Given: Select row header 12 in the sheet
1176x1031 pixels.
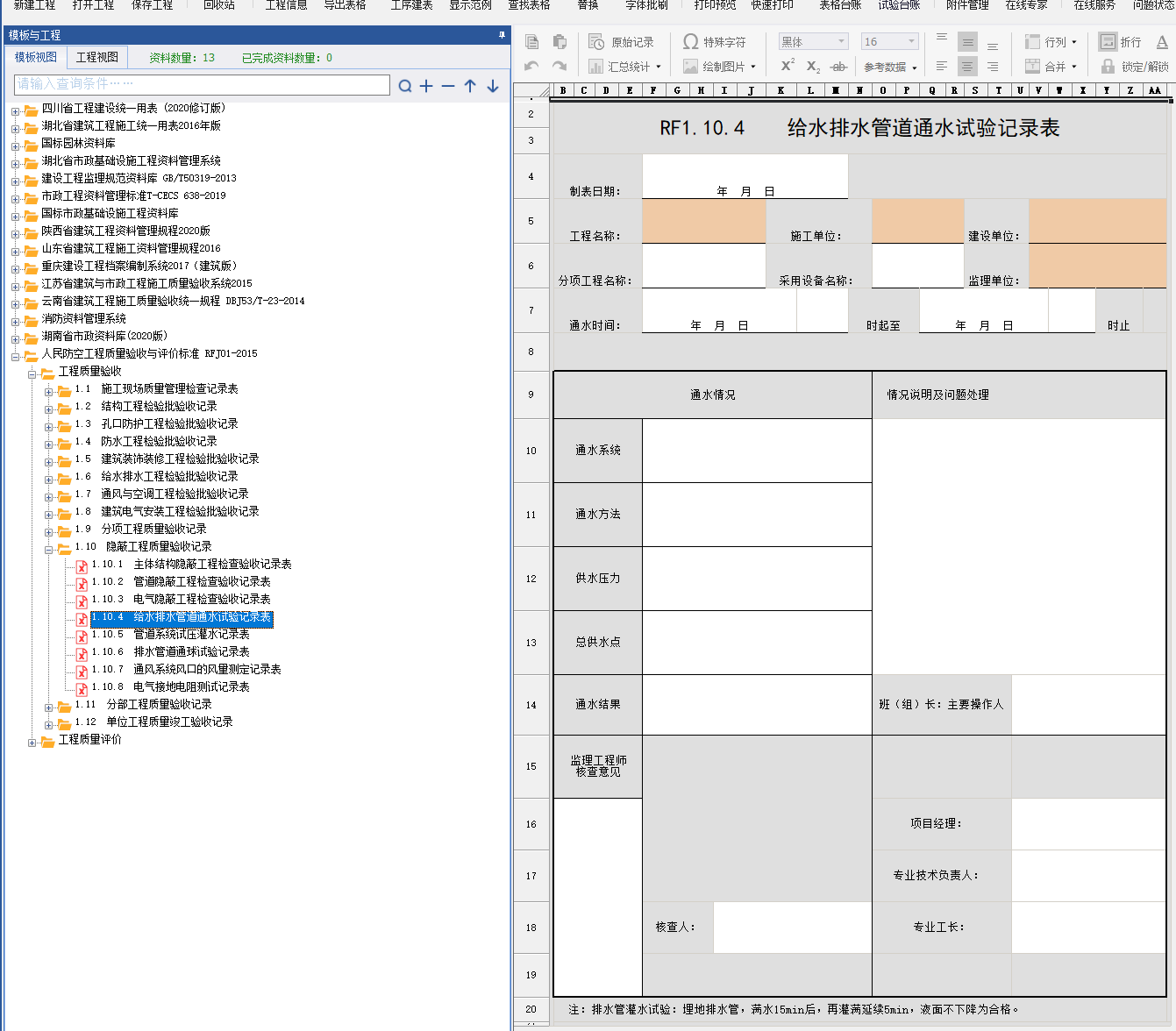Looking at the screenshot, I should pos(531,579).
